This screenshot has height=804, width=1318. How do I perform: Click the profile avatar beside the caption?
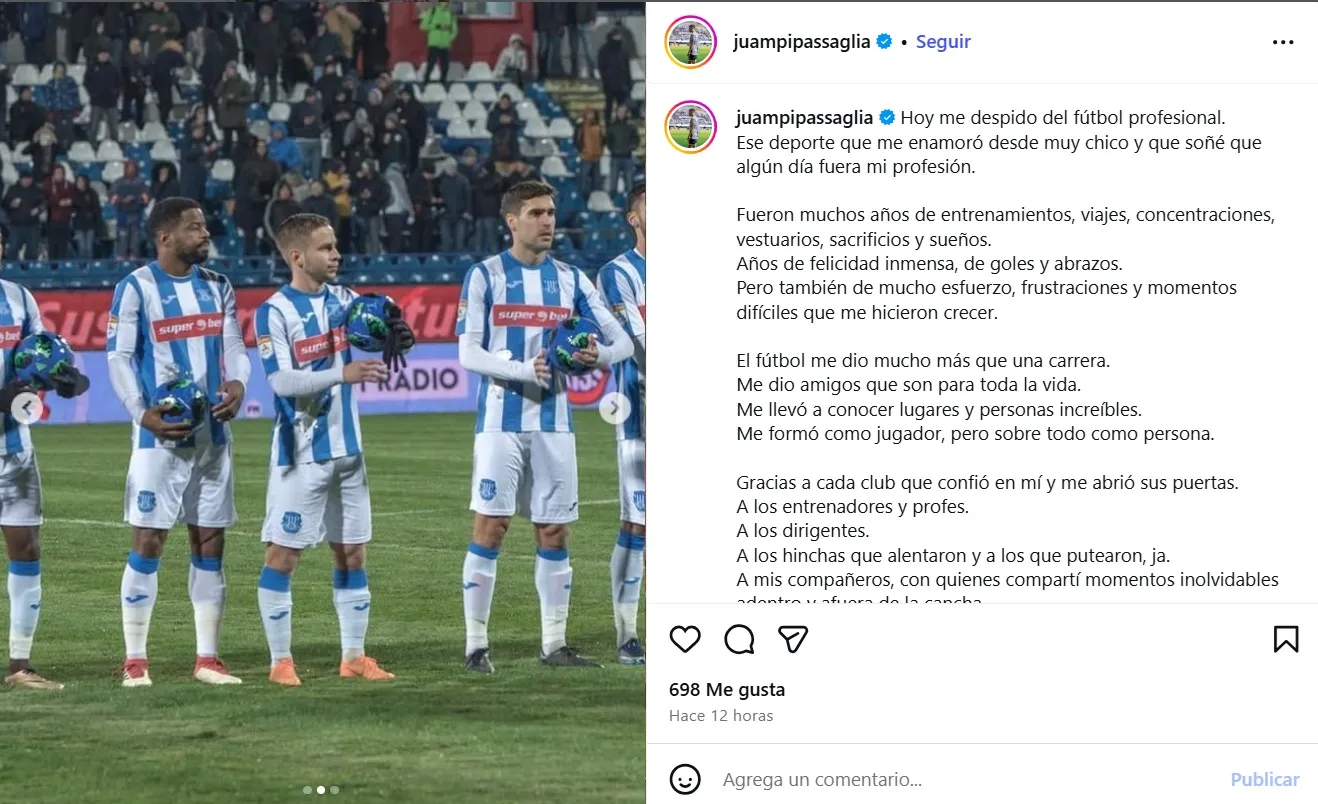pos(690,127)
